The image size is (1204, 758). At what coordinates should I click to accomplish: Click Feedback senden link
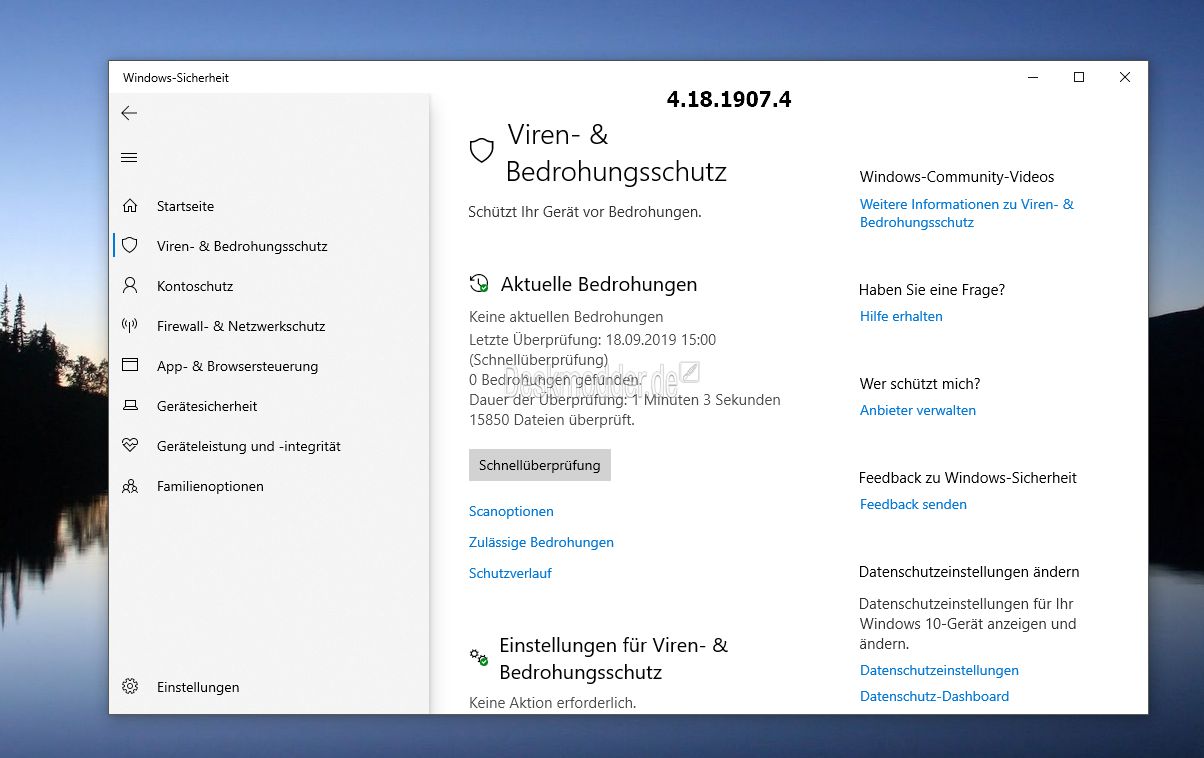[x=913, y=504]
